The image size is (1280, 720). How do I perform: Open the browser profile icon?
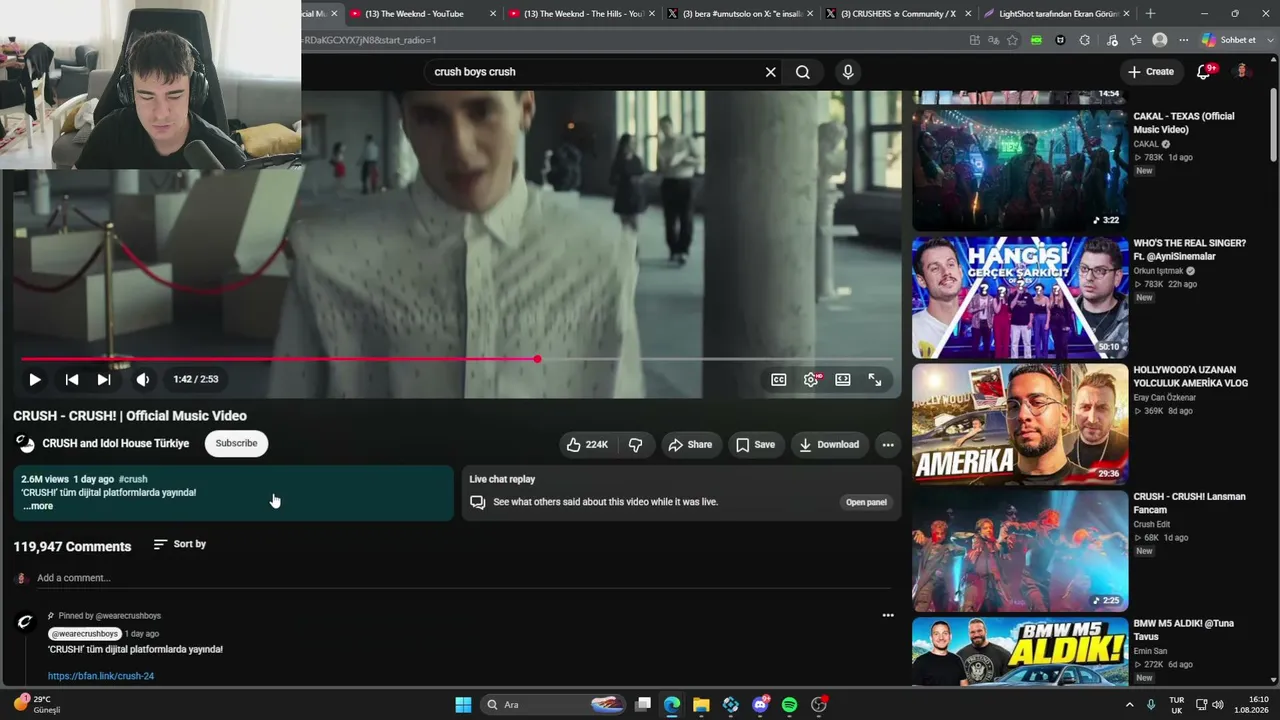click(x=1160, y=40)
